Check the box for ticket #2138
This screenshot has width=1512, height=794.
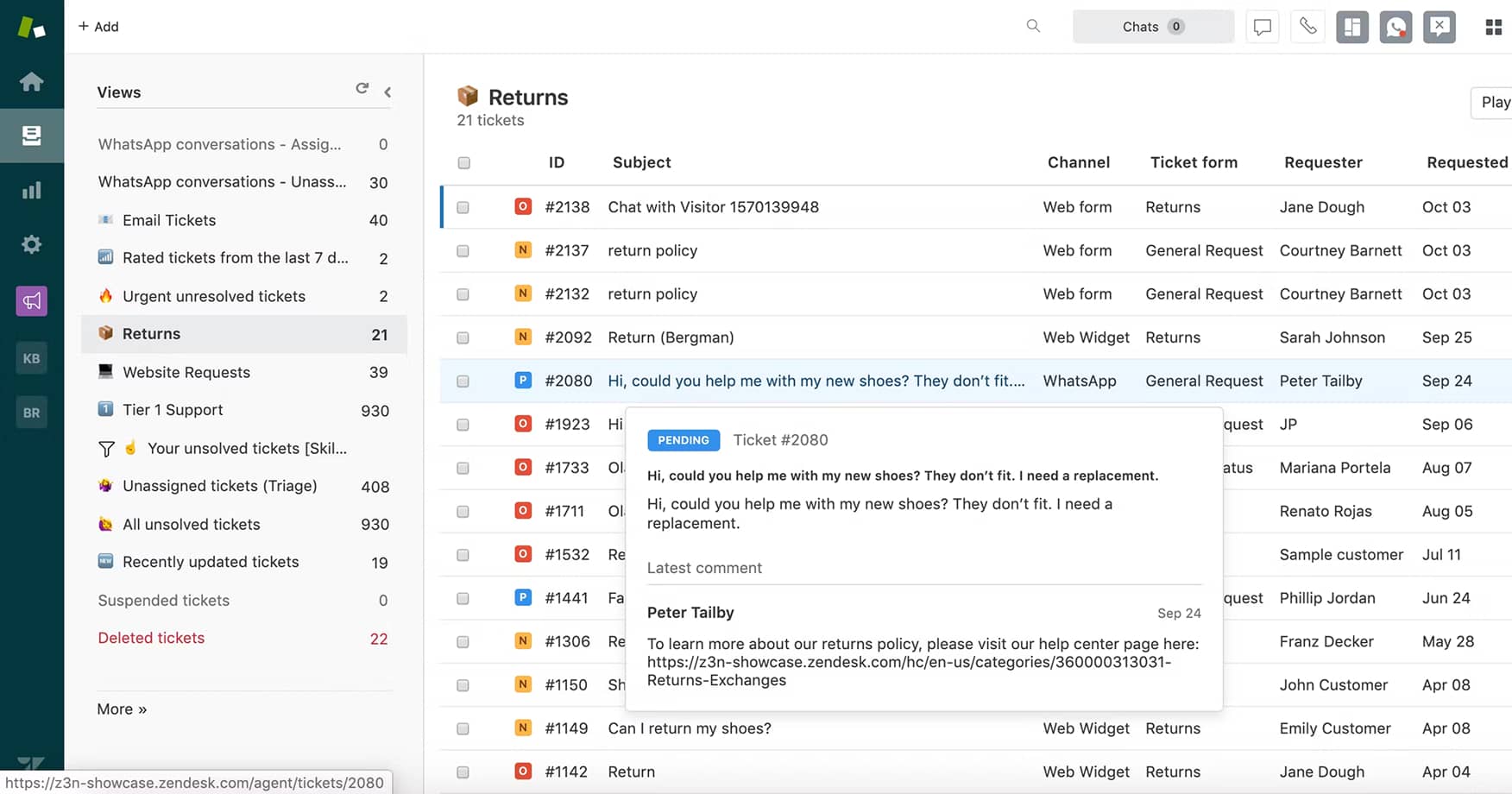pyautogui.click(x=463, y=208)
